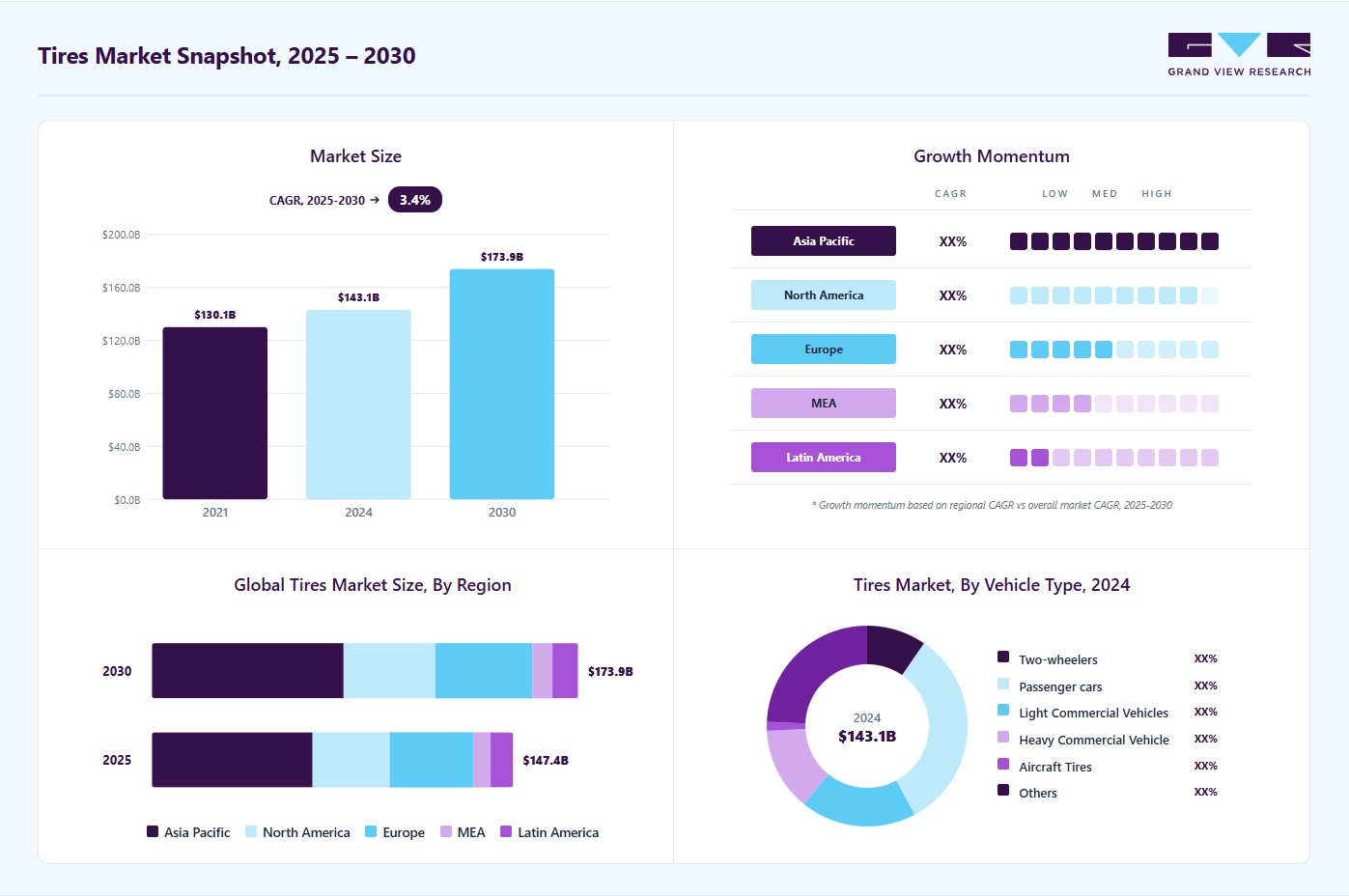Click XX% CAGR value for Europe
Image resolution: width=1349 pixels, height=896 pixels.
953,350
